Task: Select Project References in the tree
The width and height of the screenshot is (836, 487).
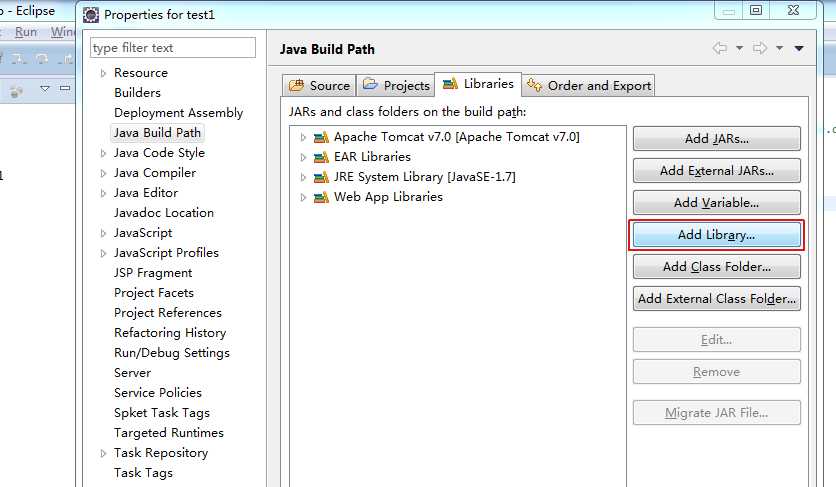Action: pyautogui.click(x=167, y=313)
